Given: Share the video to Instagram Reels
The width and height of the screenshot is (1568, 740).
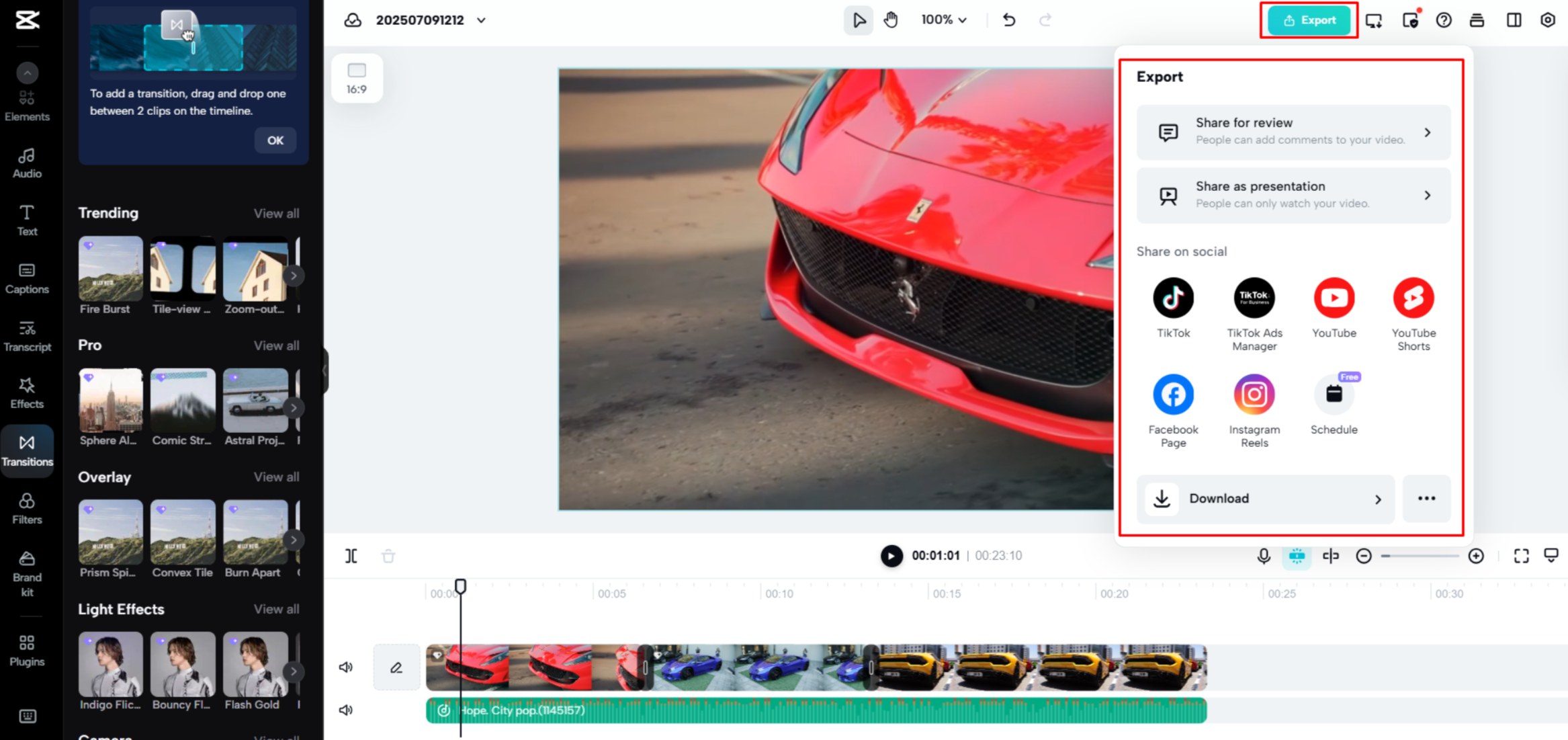Looking at the screenshot, I should point(1254,395).
